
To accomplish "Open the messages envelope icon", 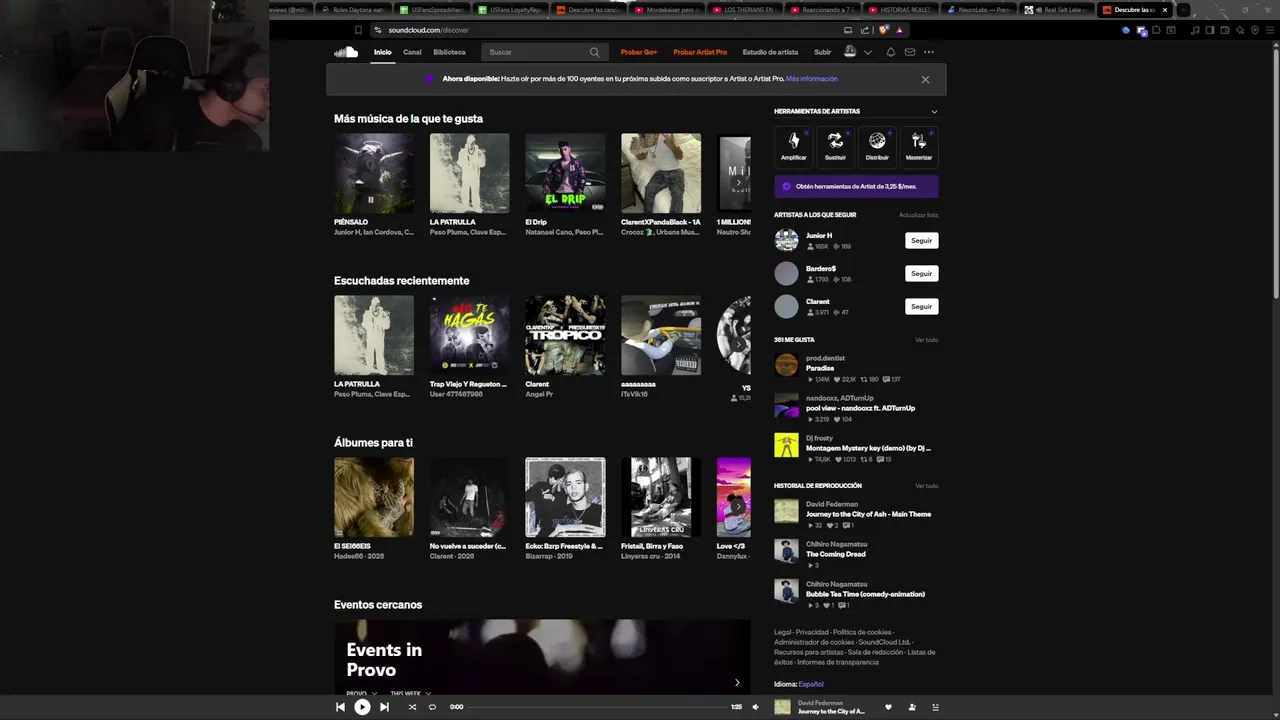I will [x=909, y=52].
